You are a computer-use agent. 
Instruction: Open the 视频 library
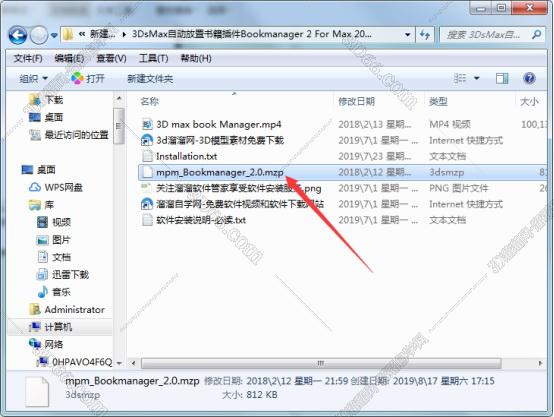61,222
